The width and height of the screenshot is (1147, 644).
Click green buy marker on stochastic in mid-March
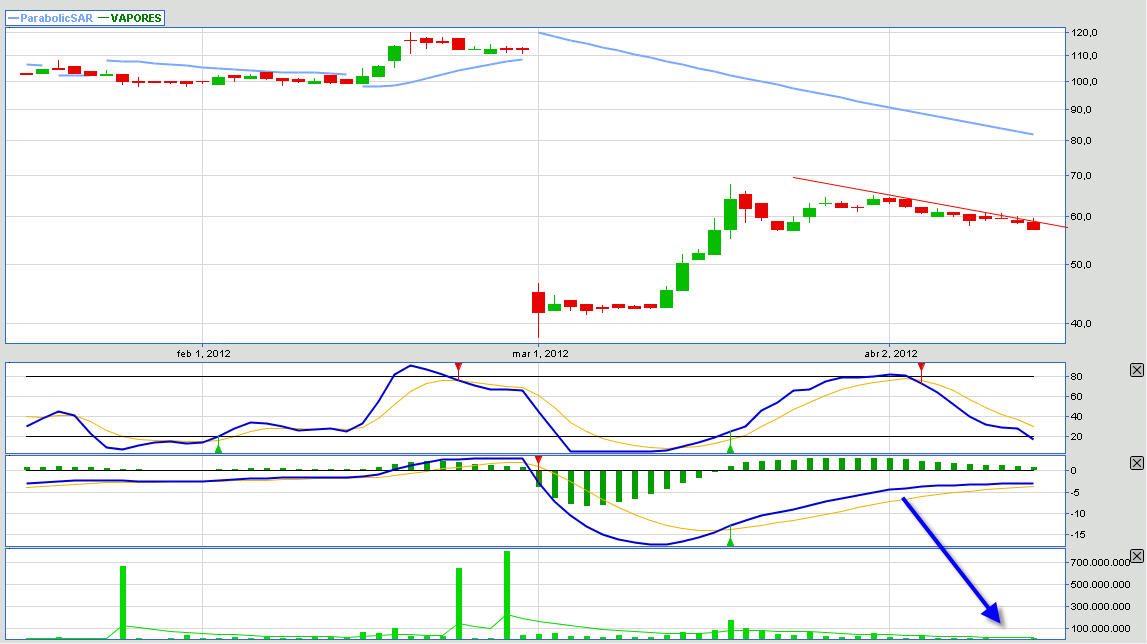[730, 444]
